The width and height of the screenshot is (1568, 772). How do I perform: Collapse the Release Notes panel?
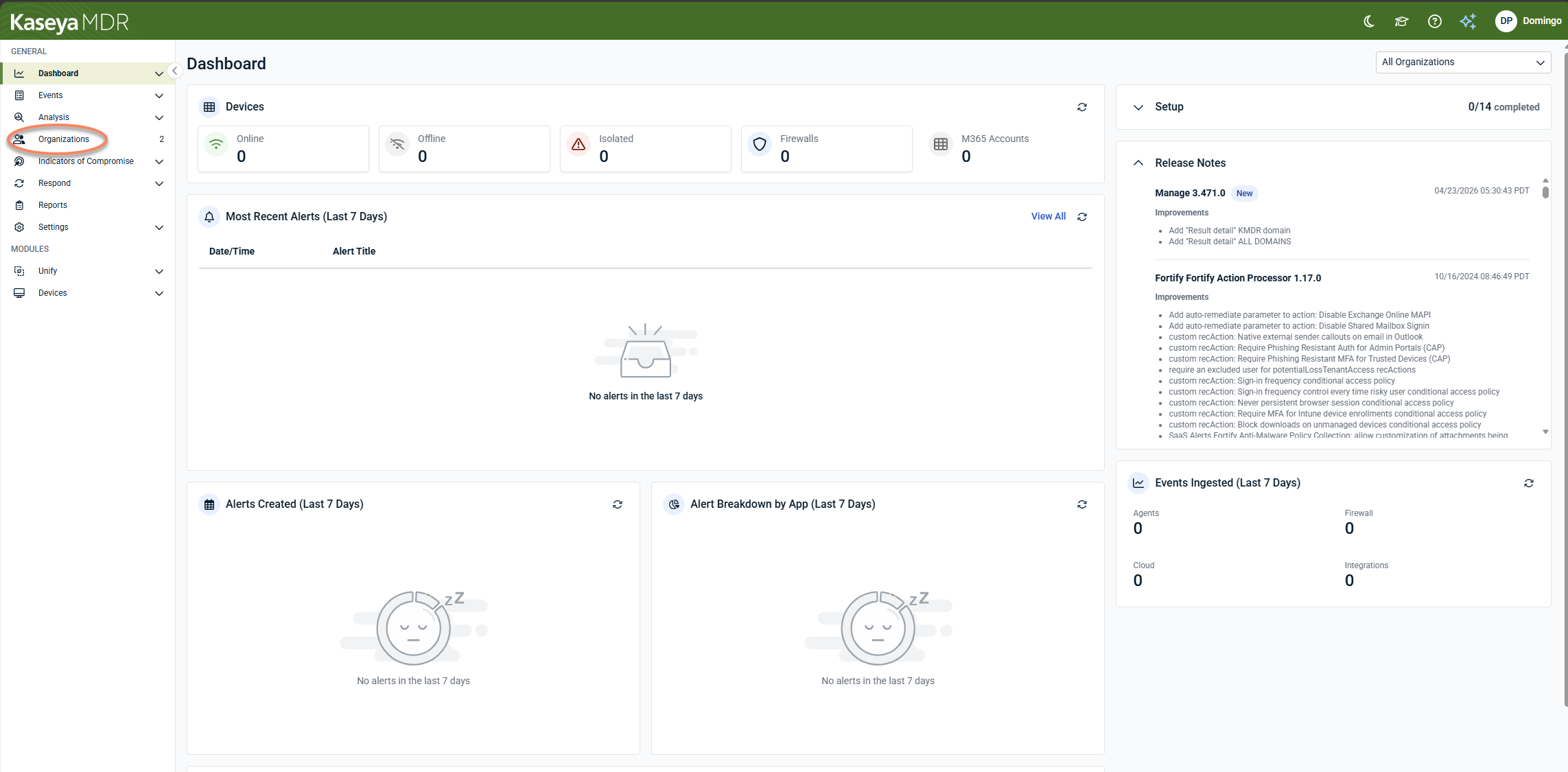click(1138, 163)
